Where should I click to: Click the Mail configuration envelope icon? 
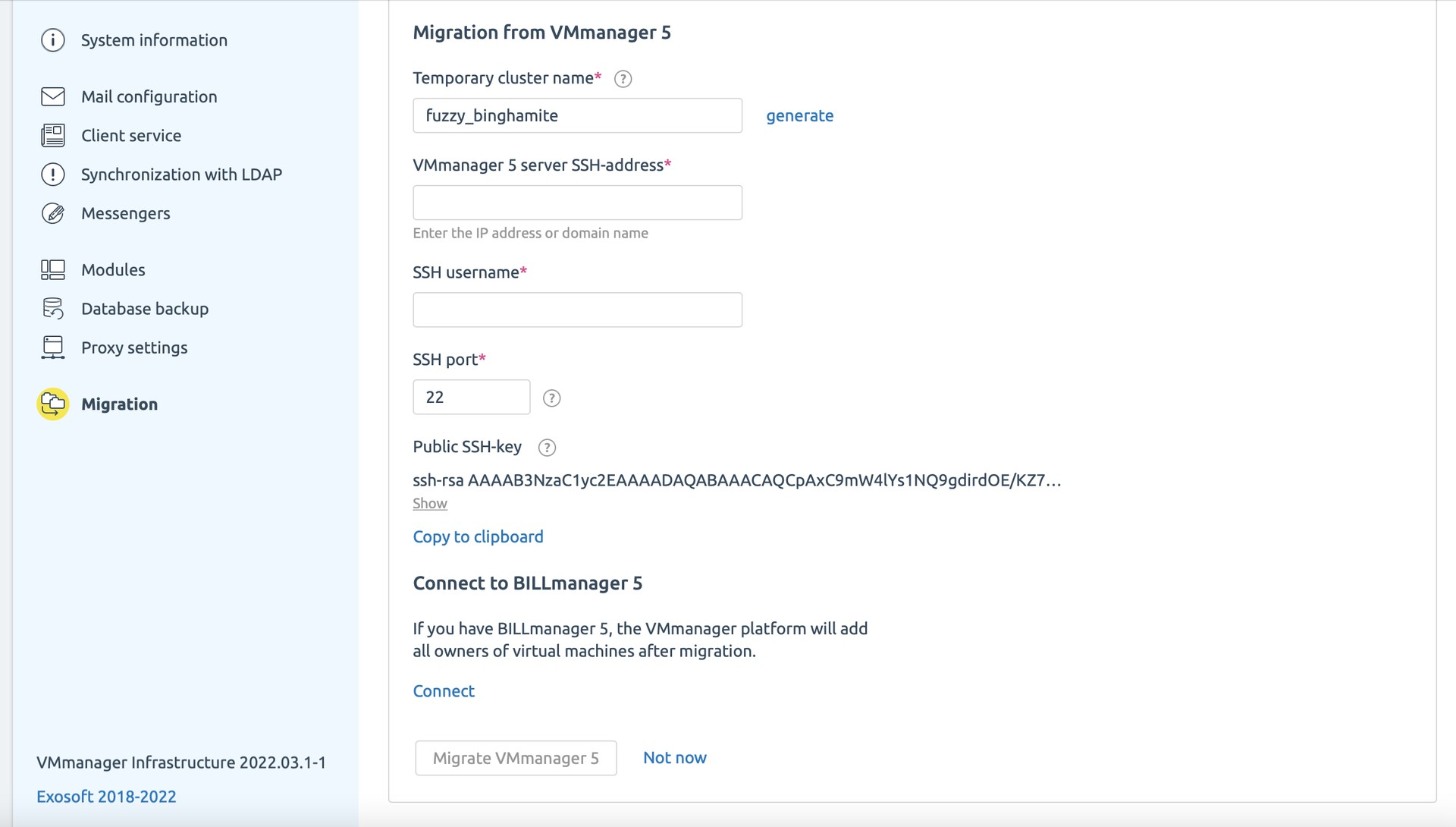pos(53,96)
